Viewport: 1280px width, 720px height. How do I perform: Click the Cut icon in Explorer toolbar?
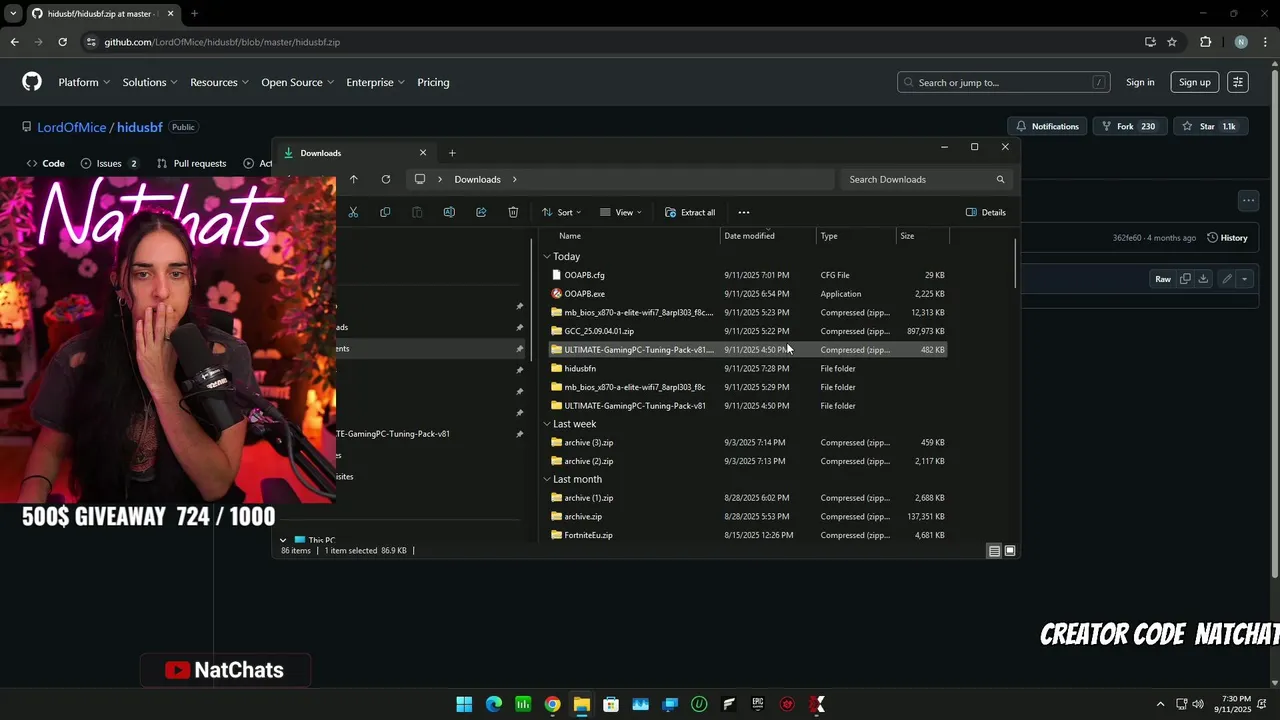tap(353, 212)
